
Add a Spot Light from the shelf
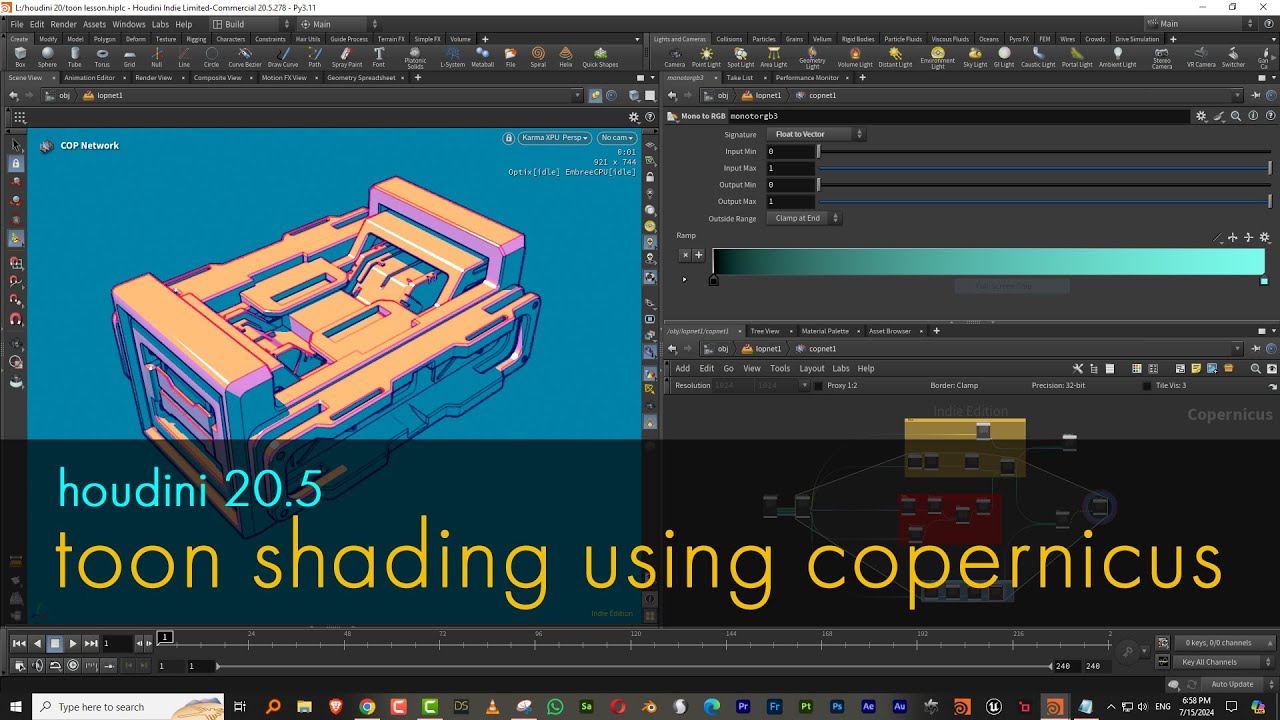point(740,57)
